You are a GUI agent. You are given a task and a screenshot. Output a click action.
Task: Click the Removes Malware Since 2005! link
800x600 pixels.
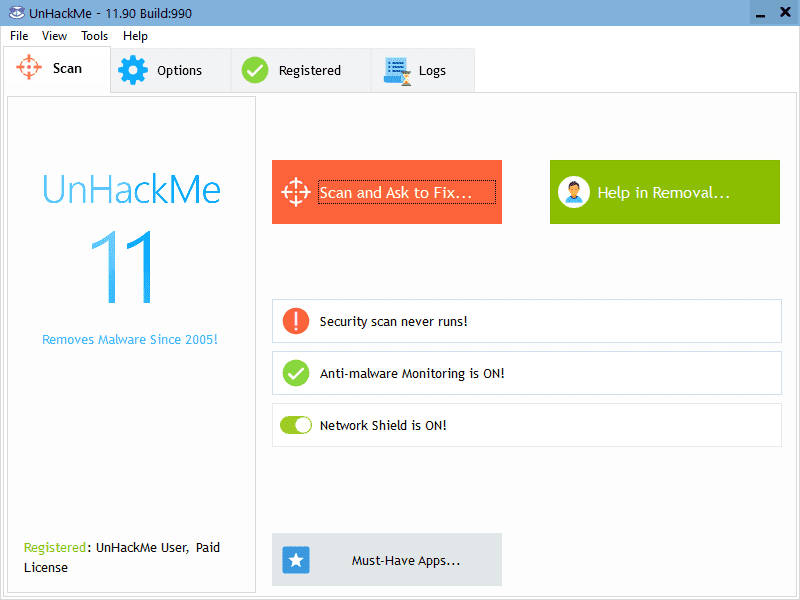click(x=130, y=339)
